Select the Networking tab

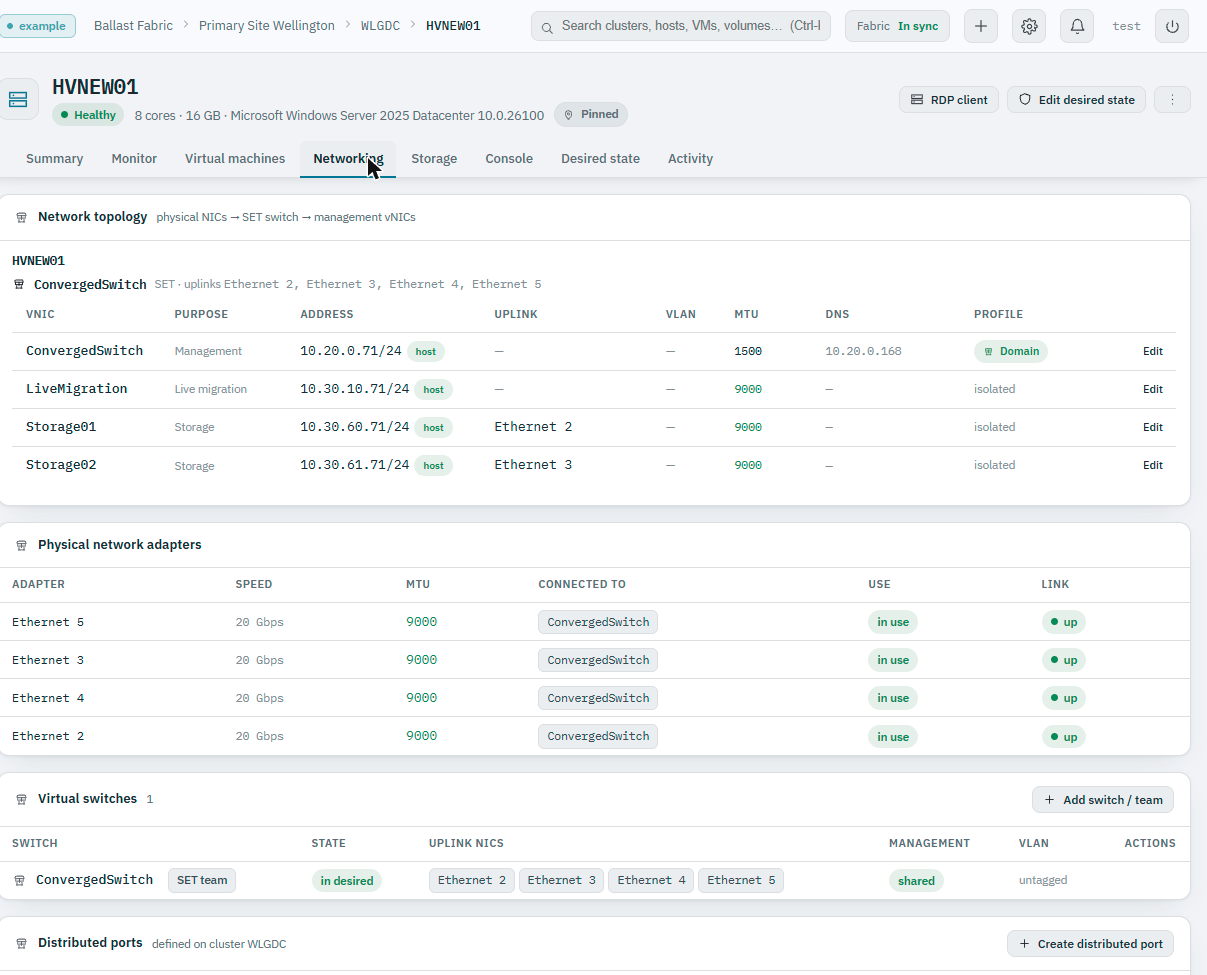click(x=348, y=158)
